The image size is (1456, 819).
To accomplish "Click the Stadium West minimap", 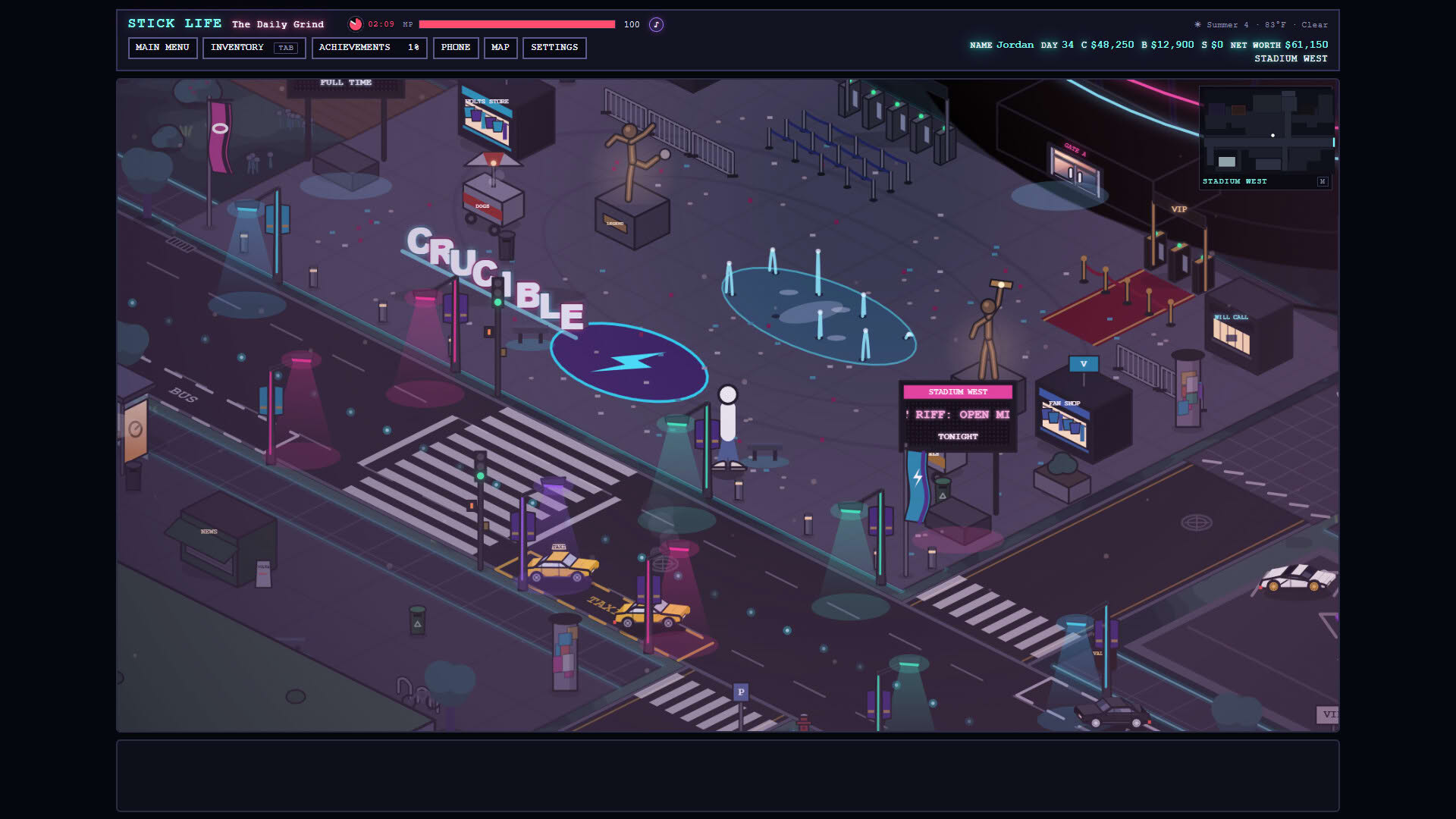I will pyautogui.click(x=1265, y=136).
